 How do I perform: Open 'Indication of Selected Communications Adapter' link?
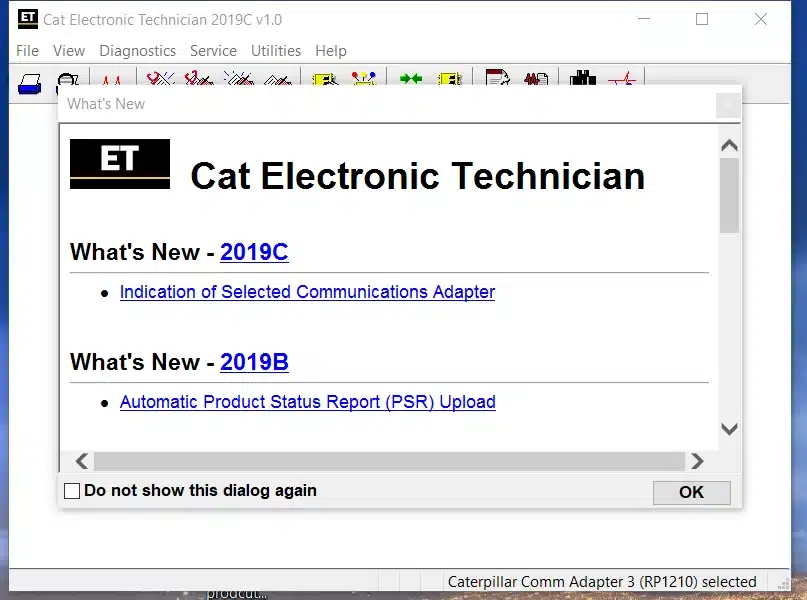click(x=307, y=292)
